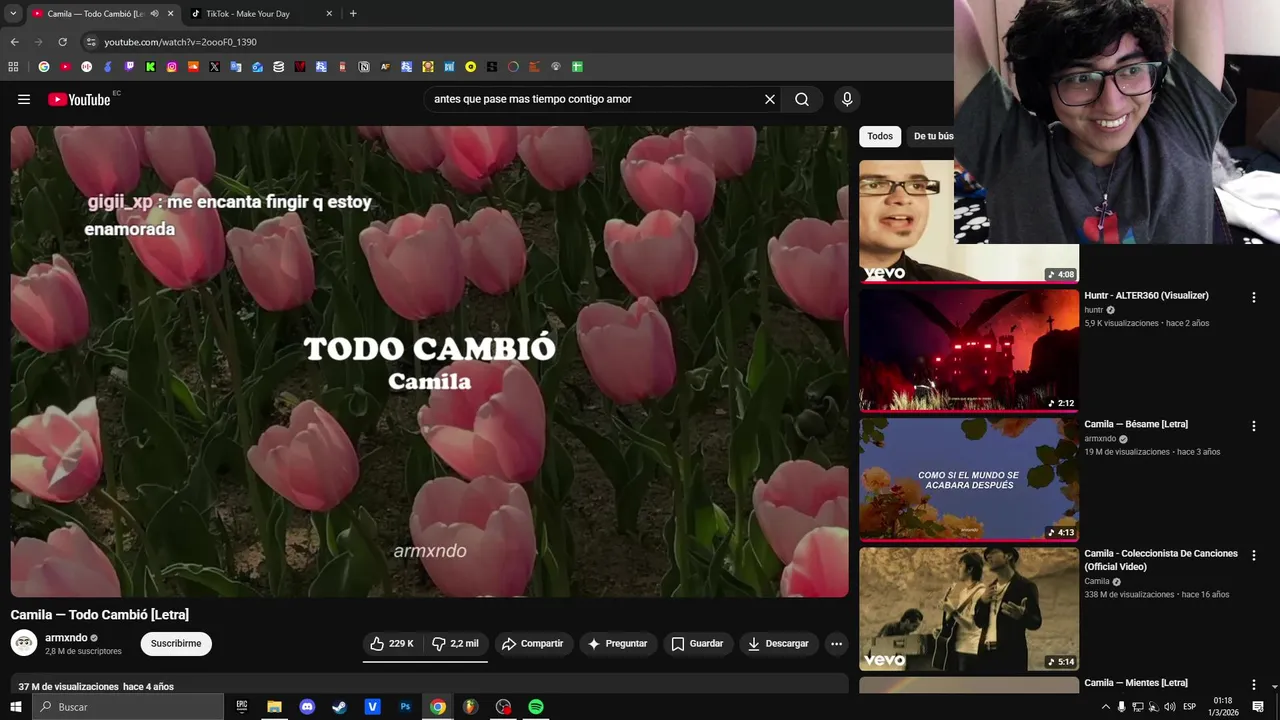The image size is (1280, 720).
Task: View site information icon in address bar
Action: 91,42
